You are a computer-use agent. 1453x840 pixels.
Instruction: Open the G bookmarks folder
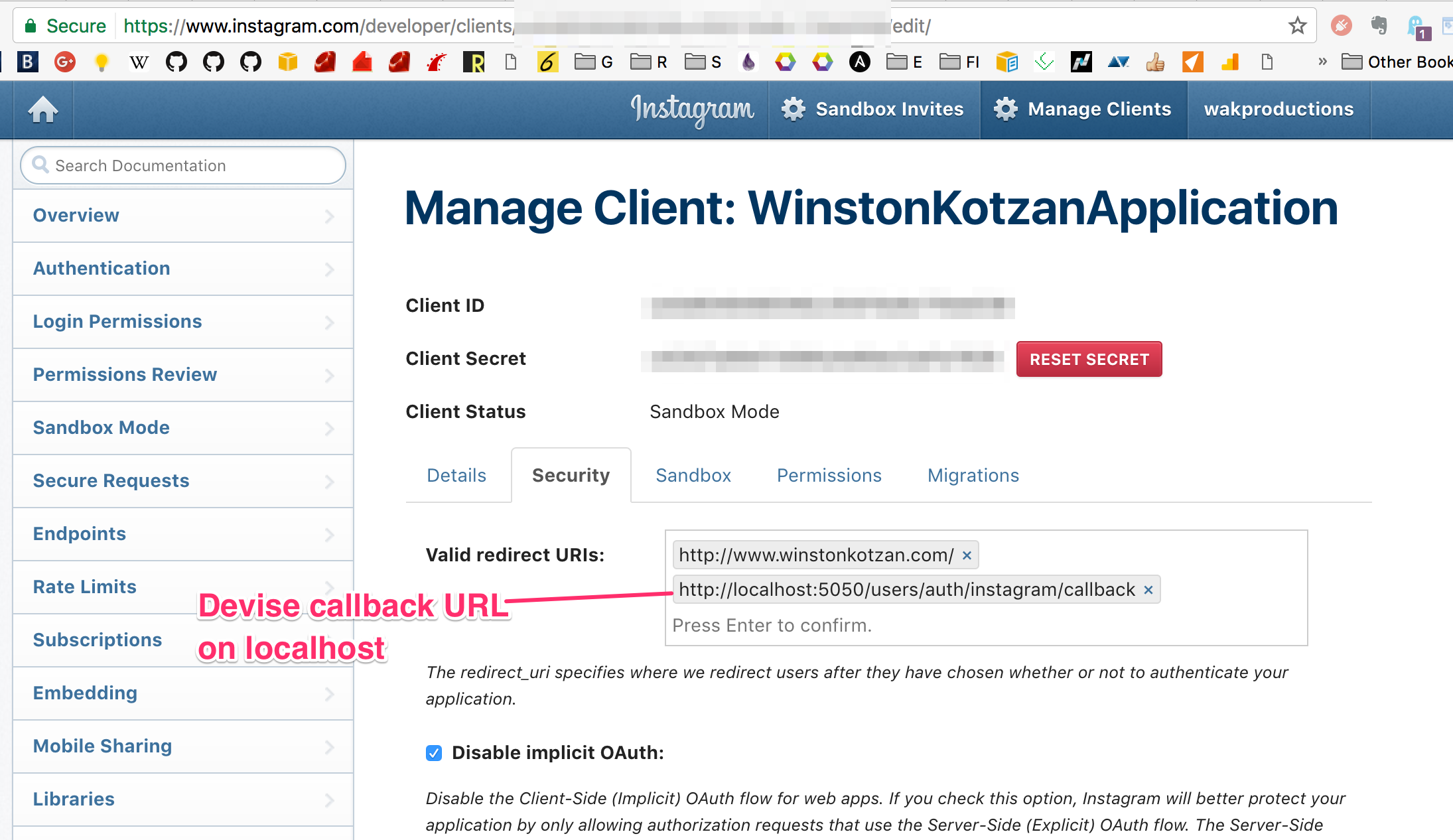coord(594,62)
